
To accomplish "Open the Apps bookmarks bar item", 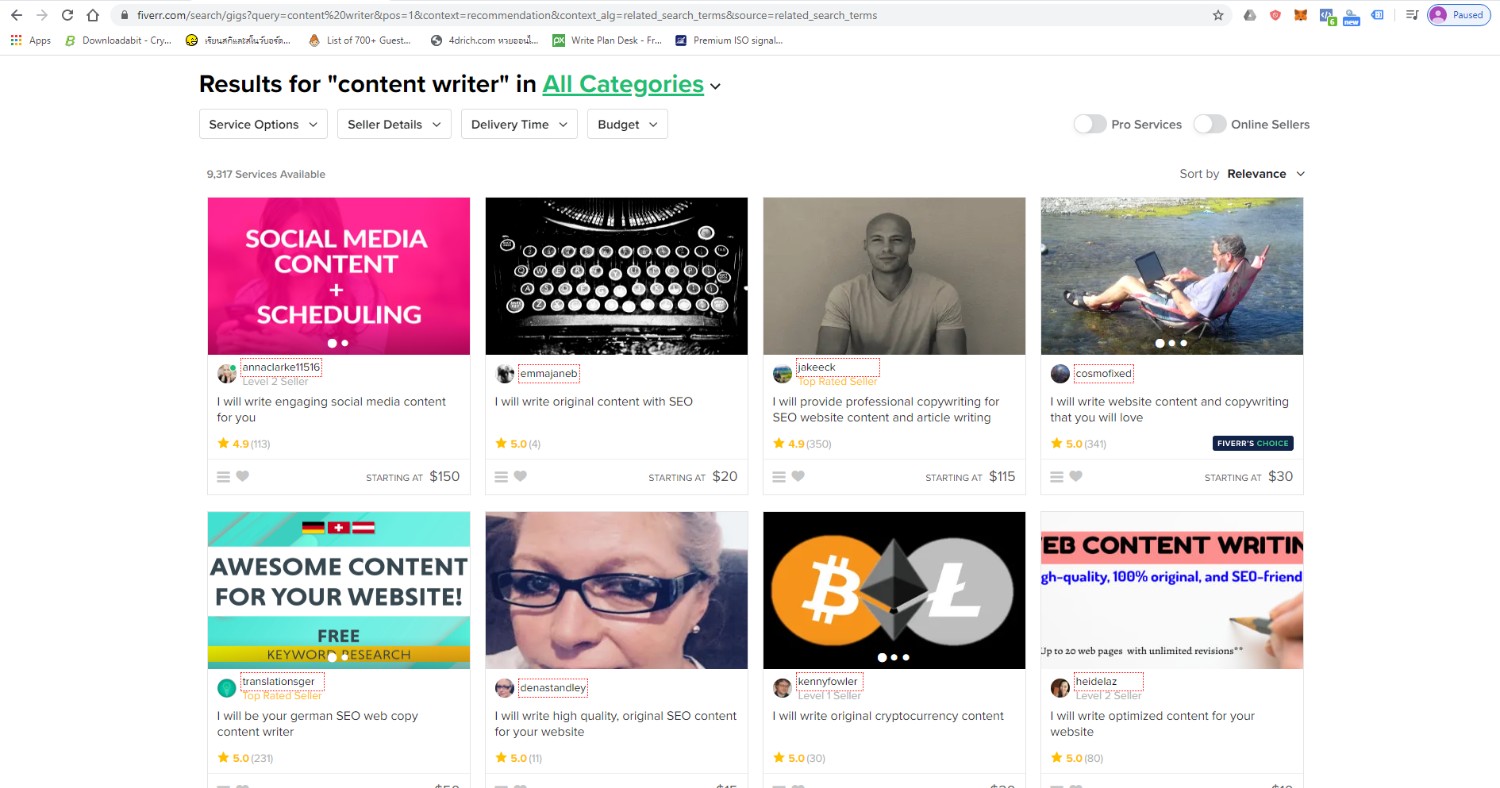I will (x=31, y=41).
